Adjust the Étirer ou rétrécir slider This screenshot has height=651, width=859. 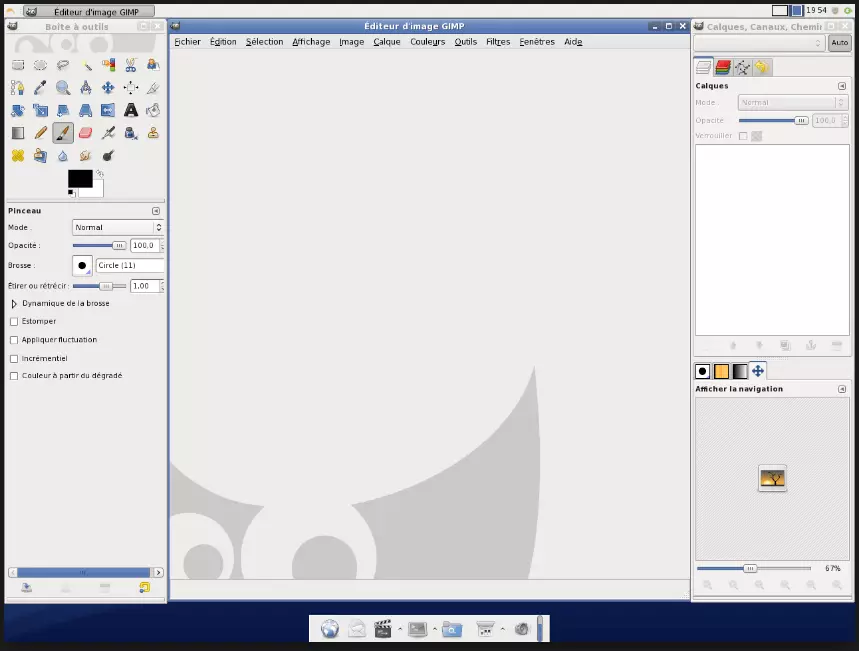pyautogui.click(x=99, y=286)
